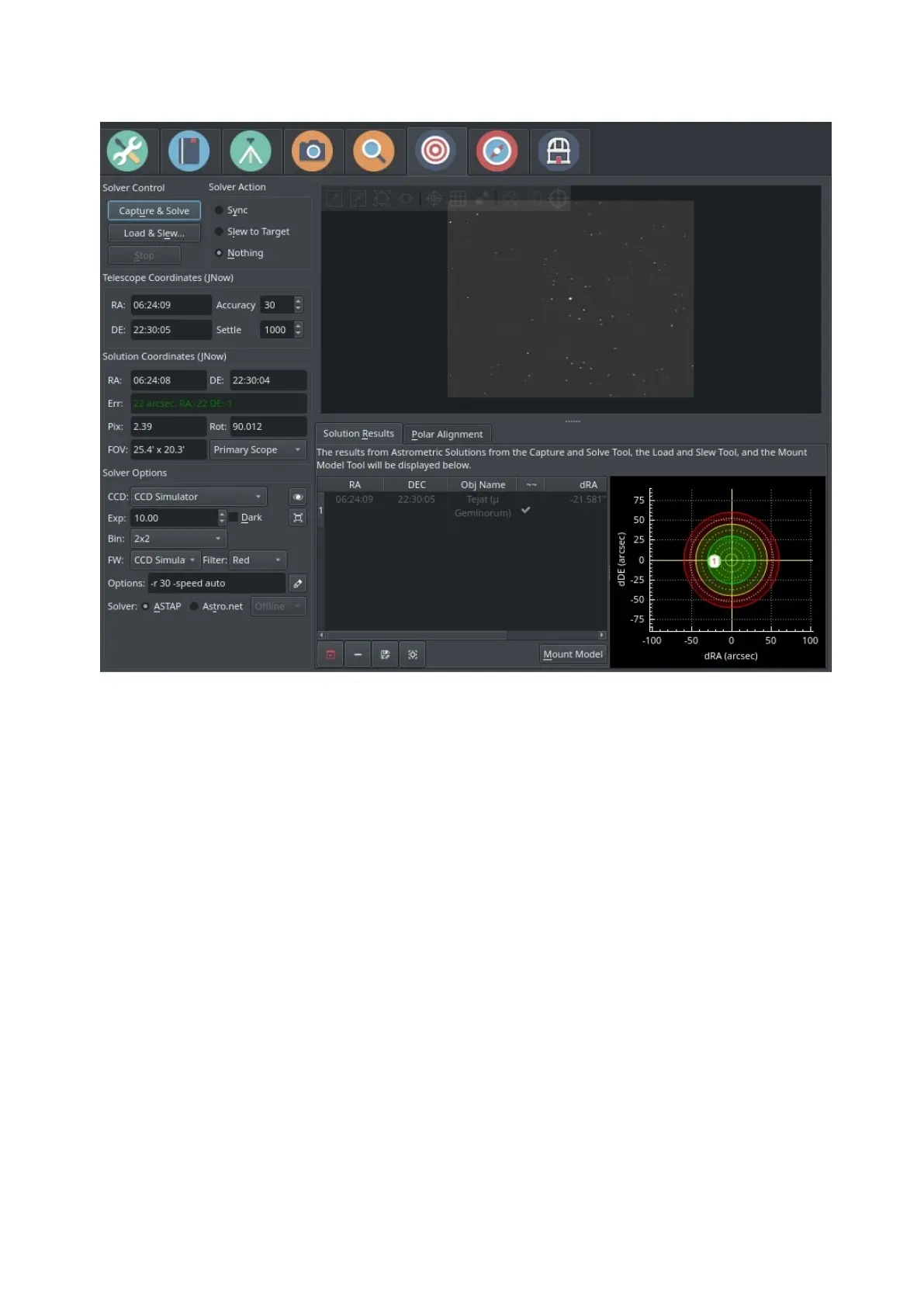Click the frame icon next to Dark
924x1307 pixels.
(298, 518)
